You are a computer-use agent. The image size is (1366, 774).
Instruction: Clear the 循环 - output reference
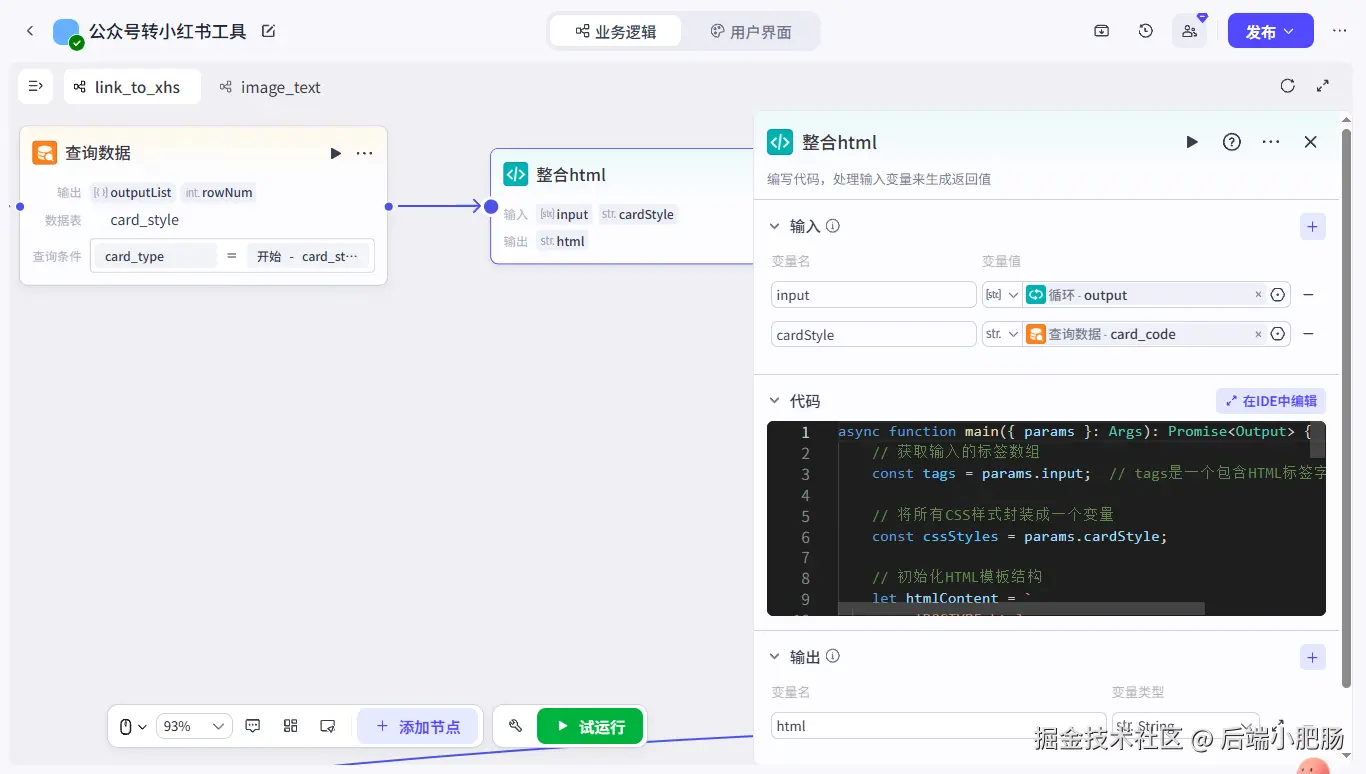1258,295
